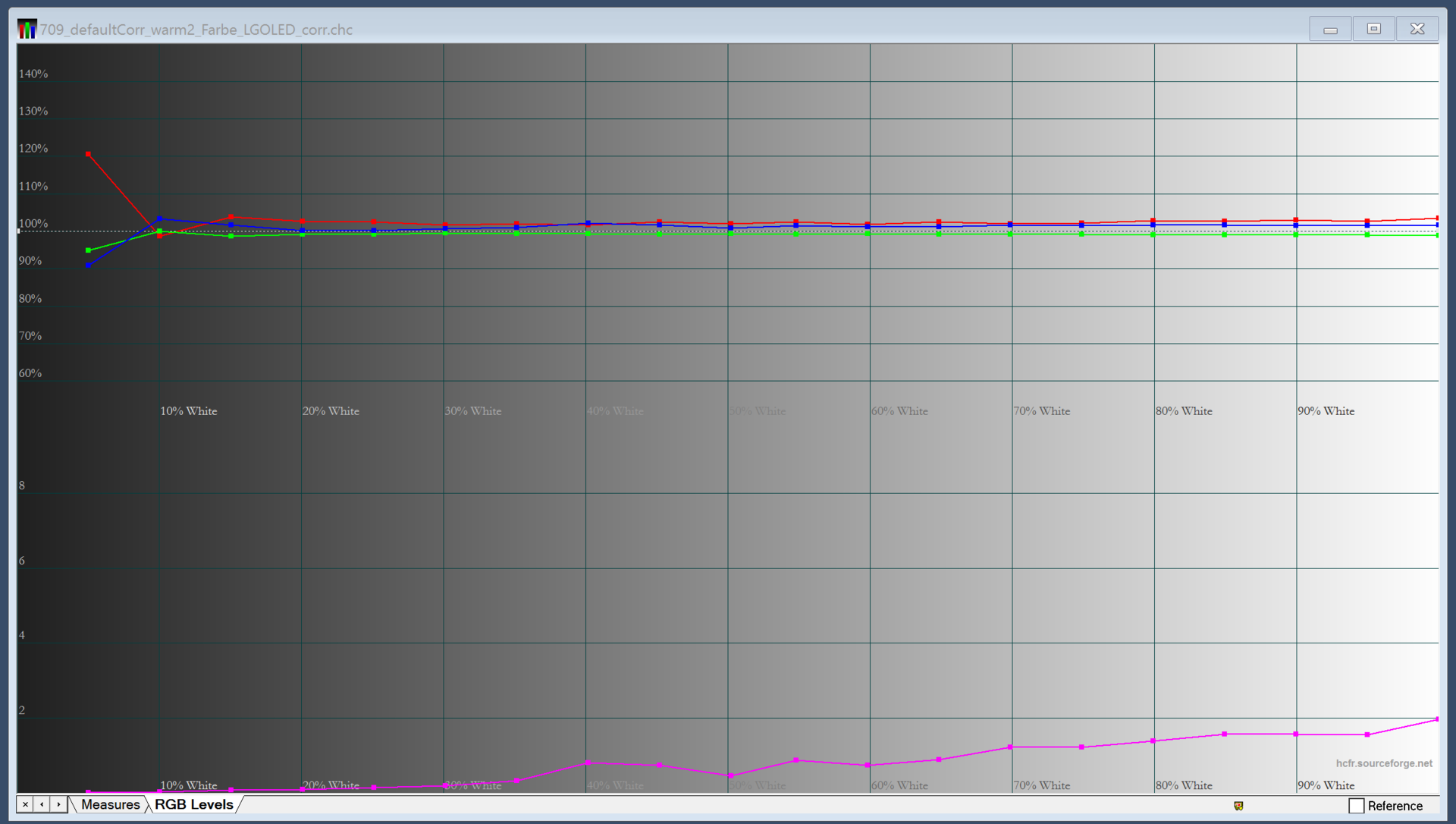
Task: Click the upper 90% White axis label
Action: 1326,411
